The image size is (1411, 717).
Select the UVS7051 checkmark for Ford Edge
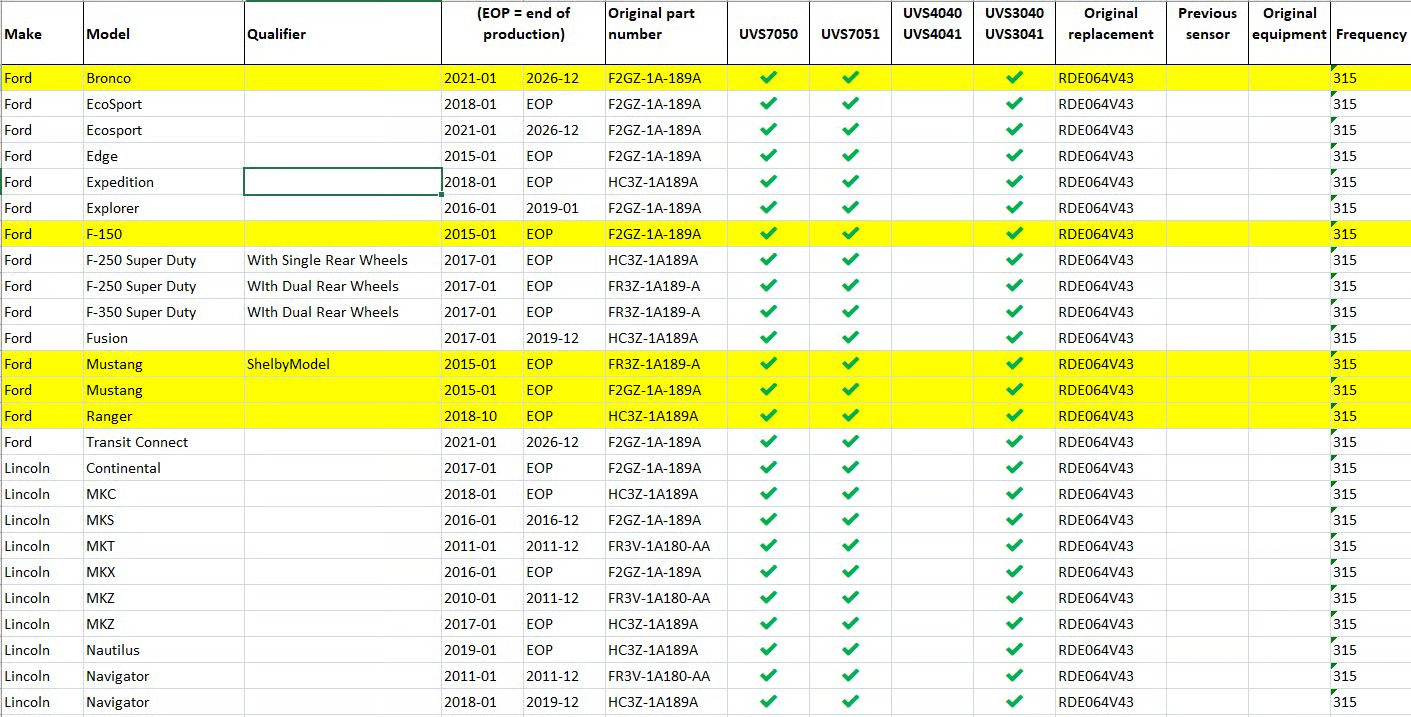click(850, 156)
